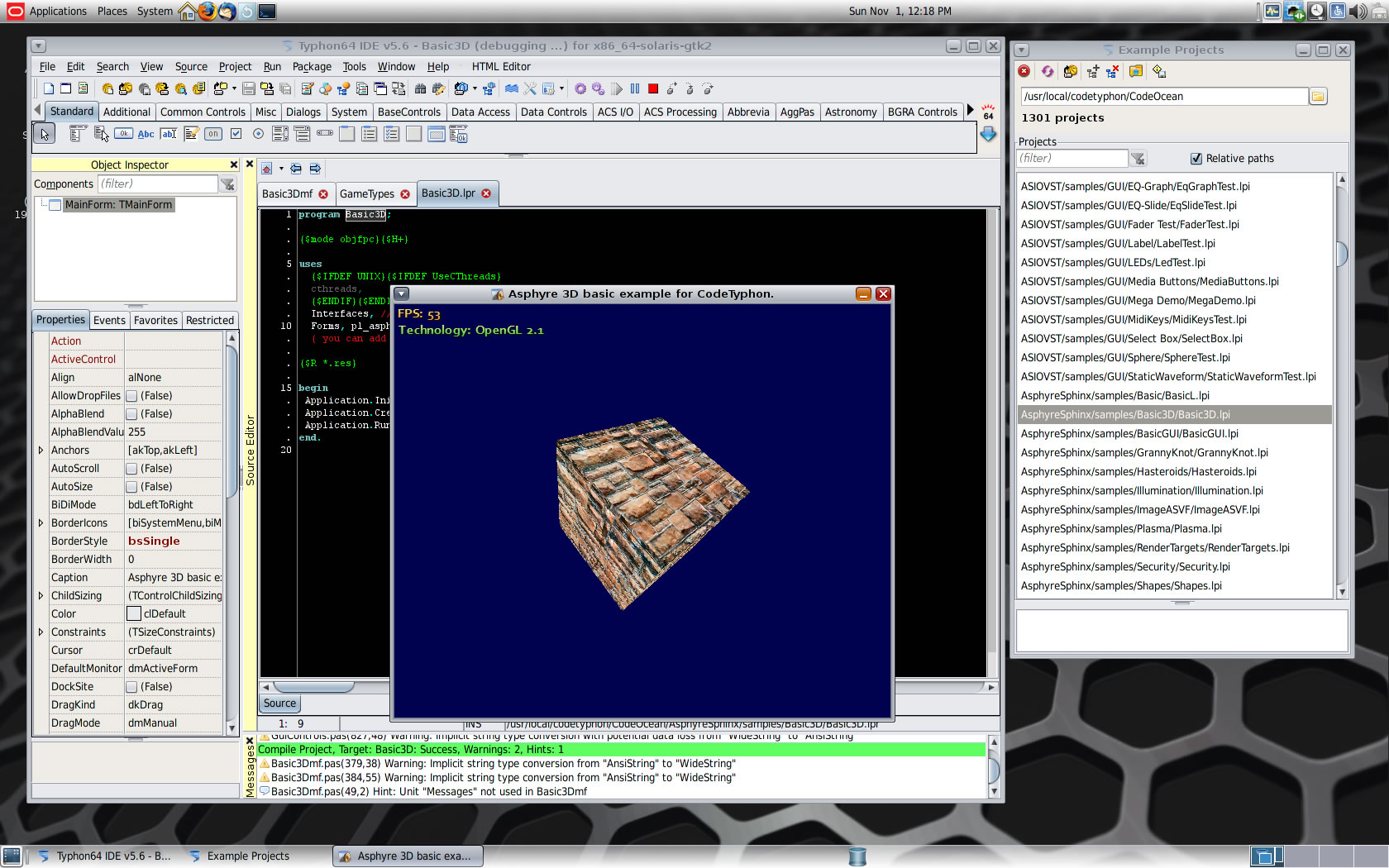Screen dimensions: 1389x868
Task: Click the collapse all tree icon in Example Projects
Action: click(x=1112, y=72)
